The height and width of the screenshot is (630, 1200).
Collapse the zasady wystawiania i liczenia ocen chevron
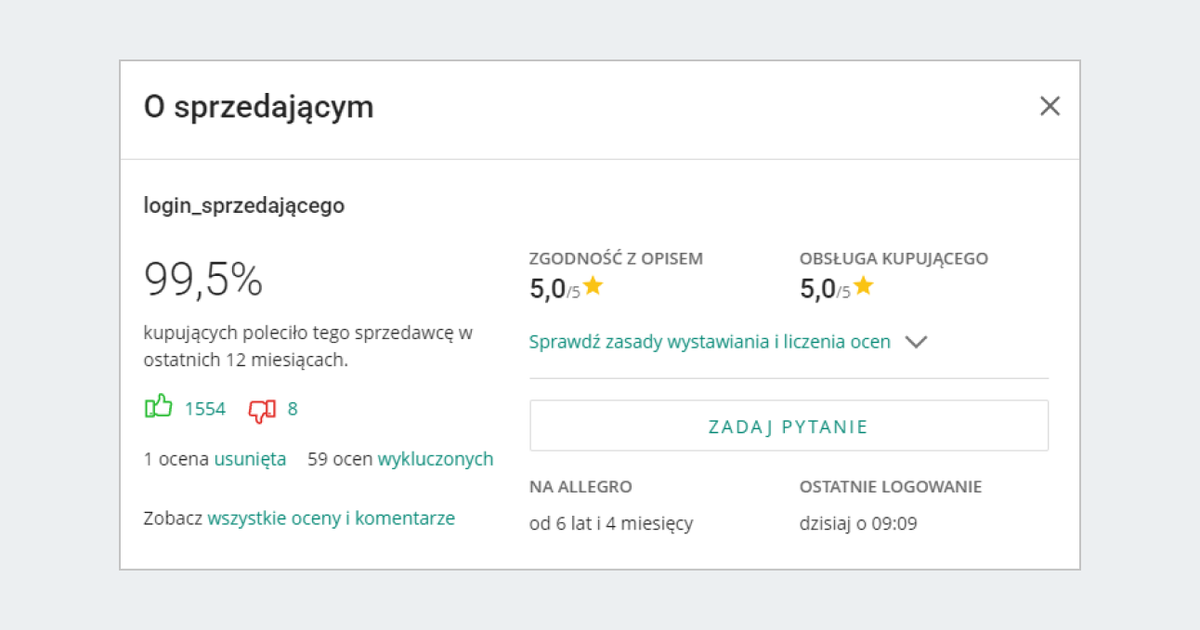(916, 341)
